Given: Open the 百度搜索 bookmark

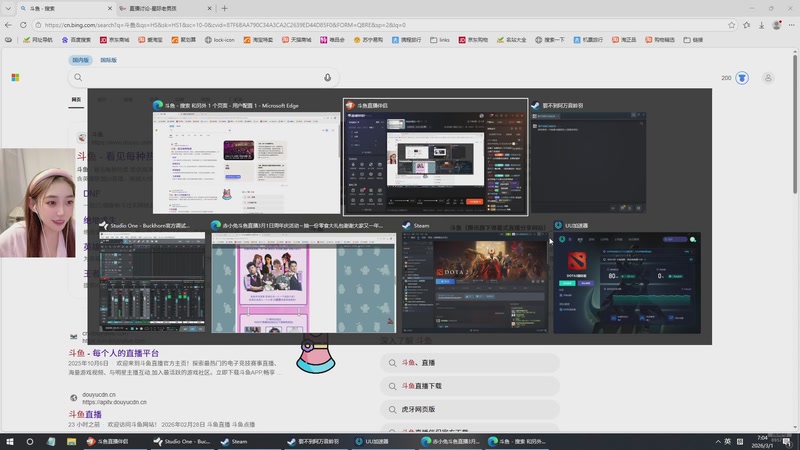Looking at the screenshot, I should 76,40.
